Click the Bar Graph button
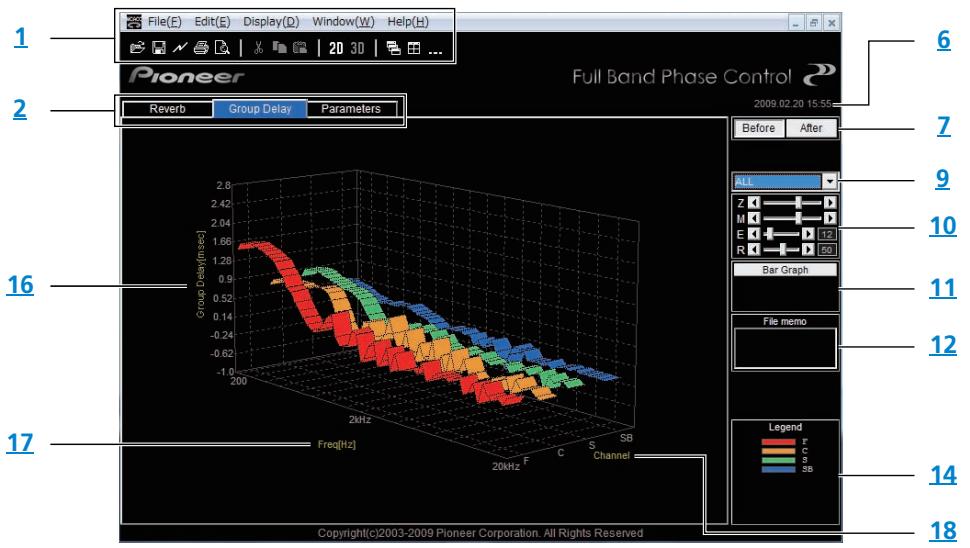The height and width of the screenshot is (548, 970). click(785, 270)
